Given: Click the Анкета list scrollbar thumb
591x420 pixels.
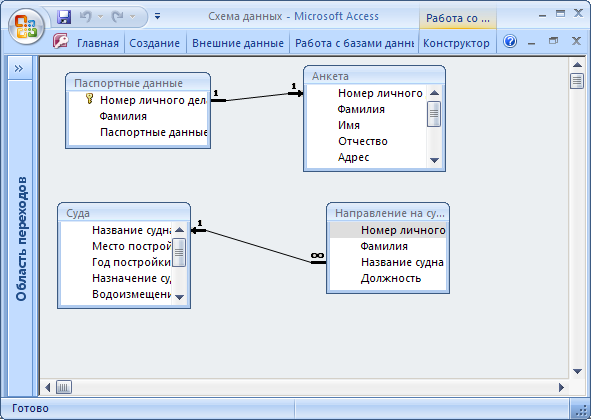Looking at the screenshot, I should pos(434,113).
